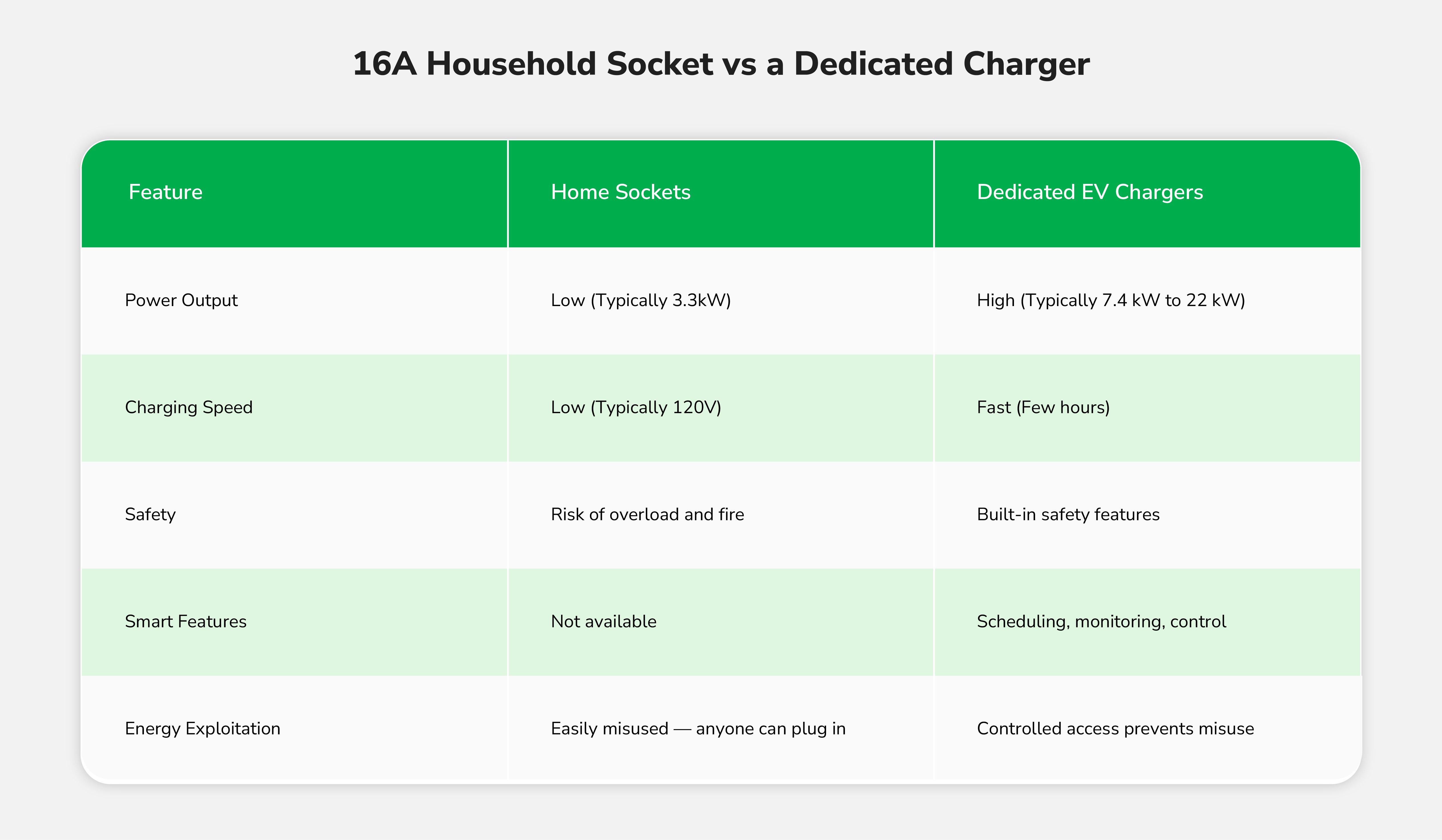The image size is (1442, 840).
Task: Click the title '16A Household Socket vs a Dedicated Charger'
Action: click(x=721, y=64)
